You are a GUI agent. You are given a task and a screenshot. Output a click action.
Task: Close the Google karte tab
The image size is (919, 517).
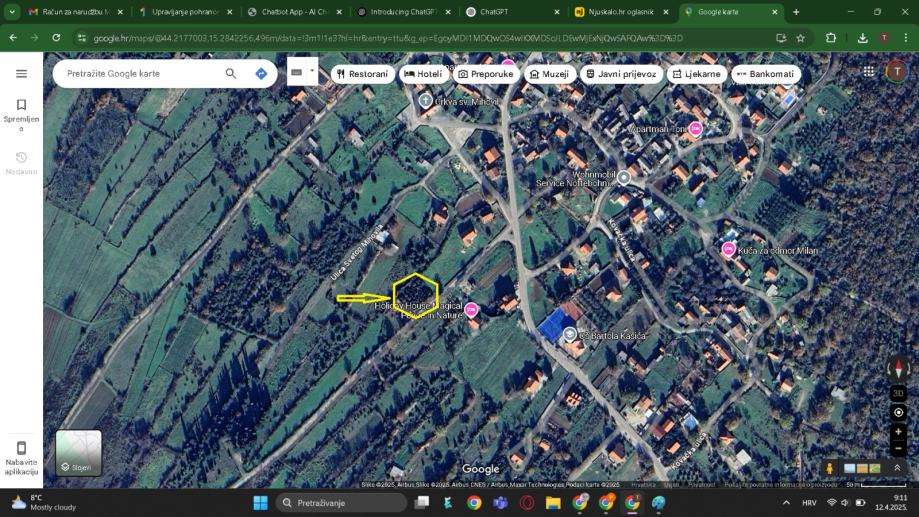(775, 12)
